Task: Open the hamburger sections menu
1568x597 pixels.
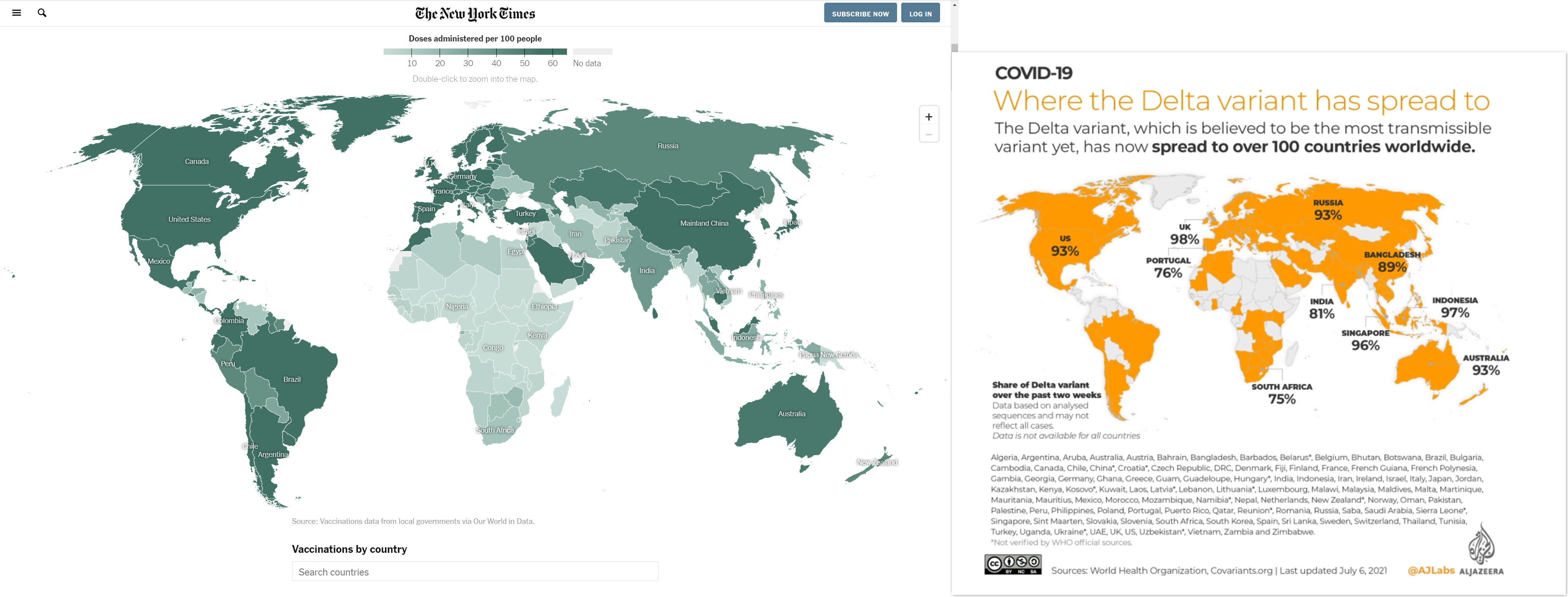Action: [16, 13]
